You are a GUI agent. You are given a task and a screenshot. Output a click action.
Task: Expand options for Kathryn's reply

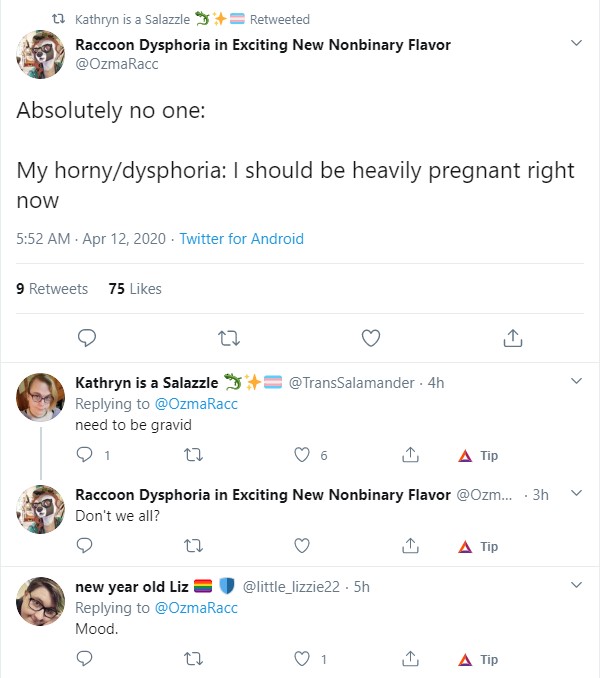coord(576,381)
